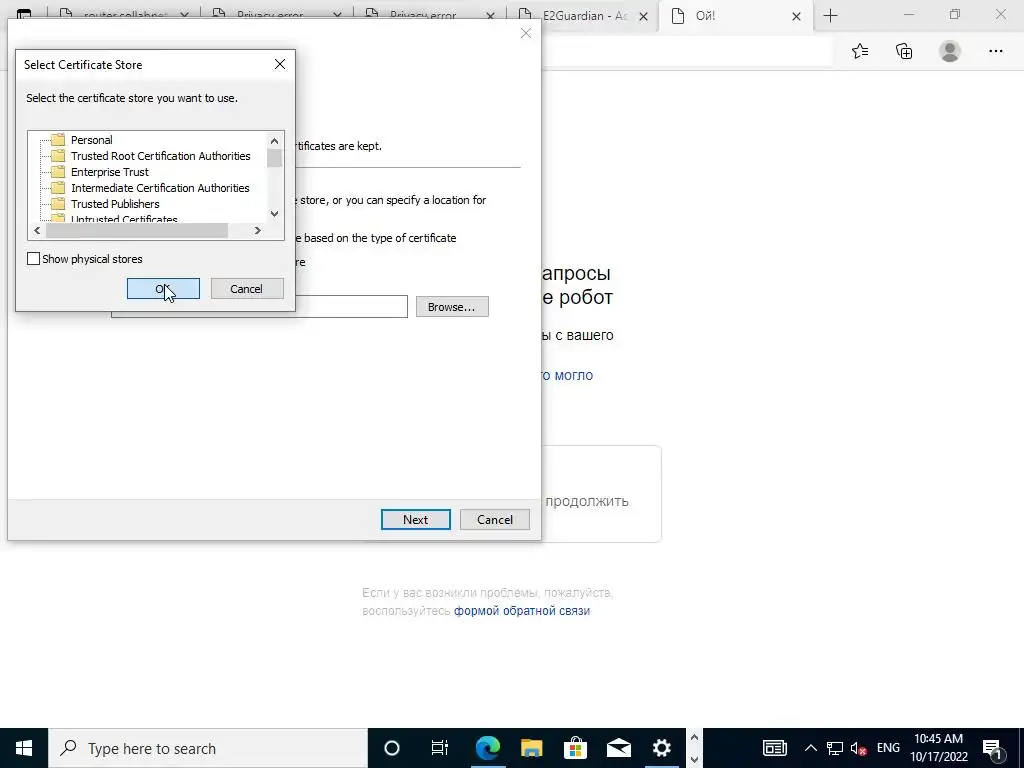1024x768 pixels.
Task: Select Trusted Root Certification Authorities store
Action: (161, 156)
